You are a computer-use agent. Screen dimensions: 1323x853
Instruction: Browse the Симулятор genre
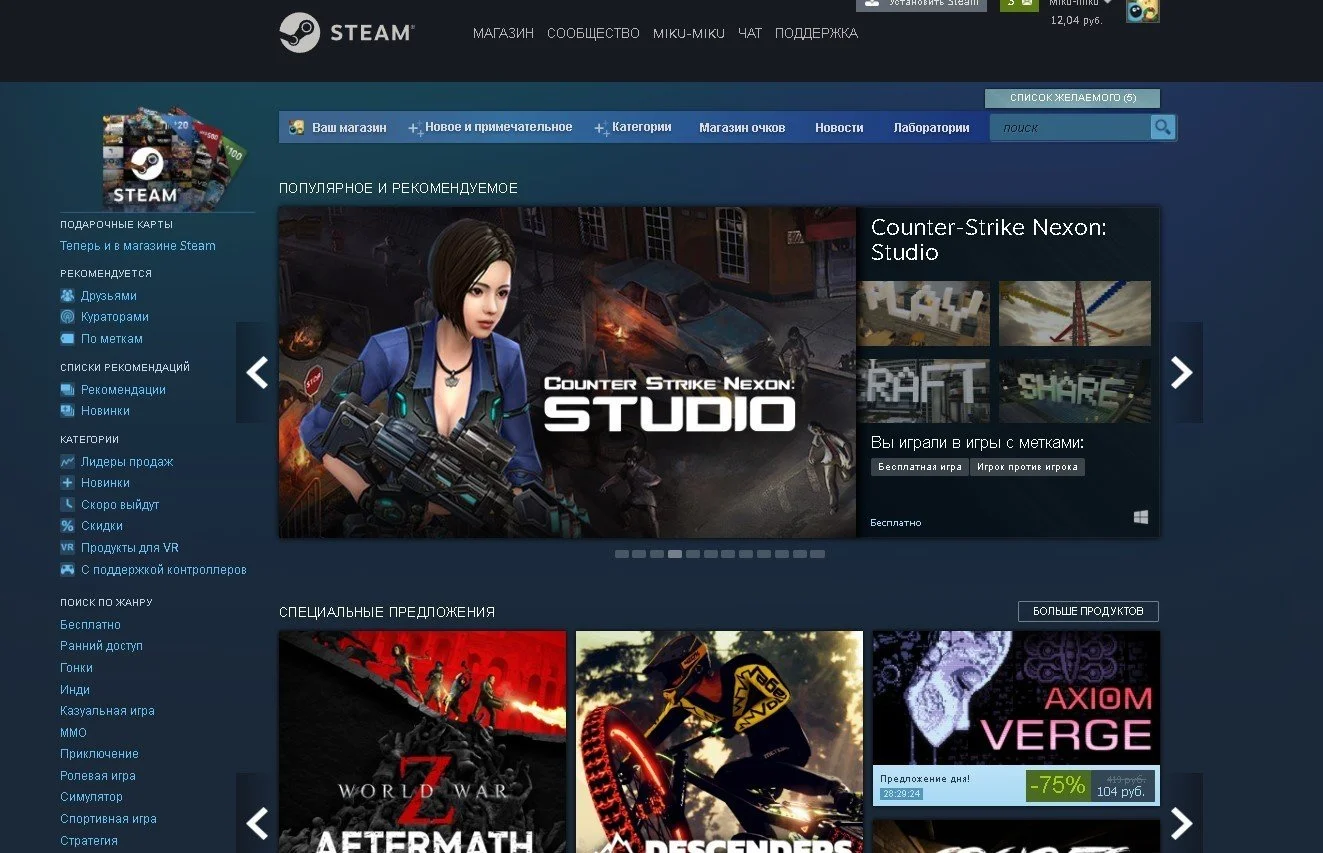(x=91, y=797)
